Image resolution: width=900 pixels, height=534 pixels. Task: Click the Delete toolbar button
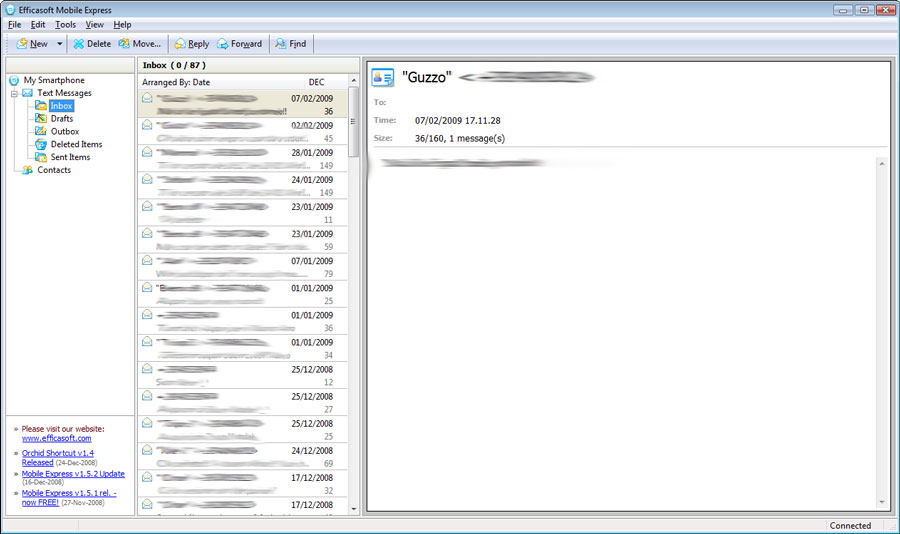(91, 44)
